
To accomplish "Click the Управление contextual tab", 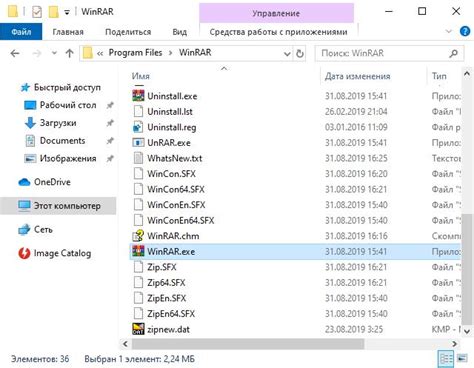I will point(276,13).
